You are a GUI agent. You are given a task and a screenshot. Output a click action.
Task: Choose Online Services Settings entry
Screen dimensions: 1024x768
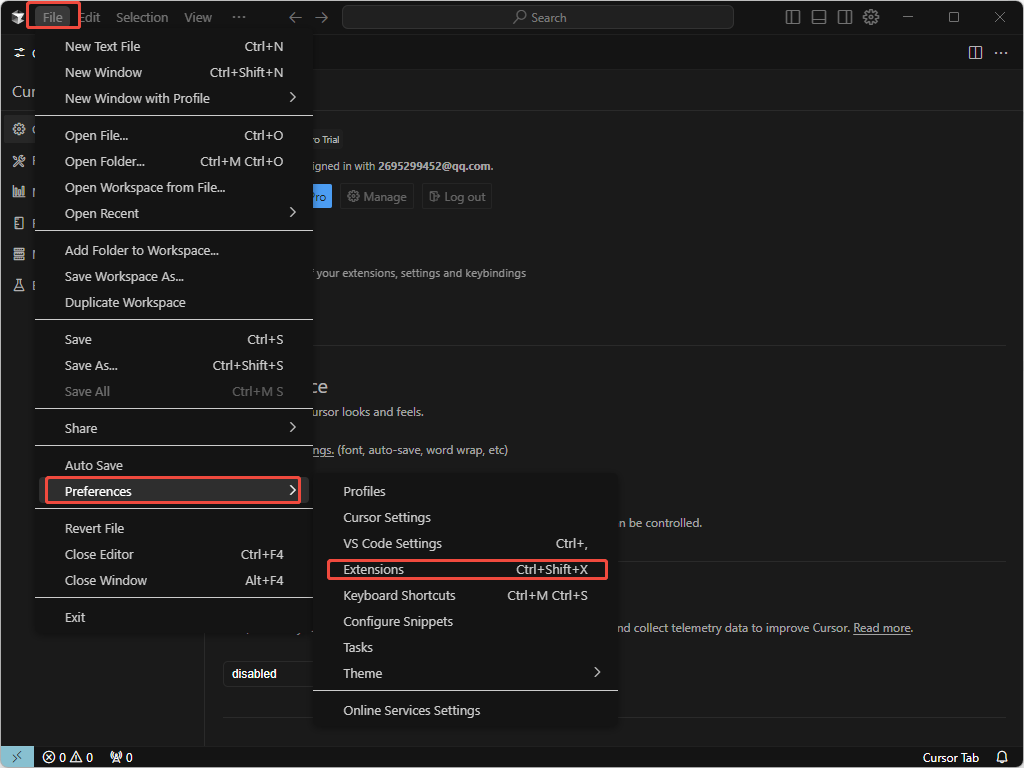pos(466,711)
